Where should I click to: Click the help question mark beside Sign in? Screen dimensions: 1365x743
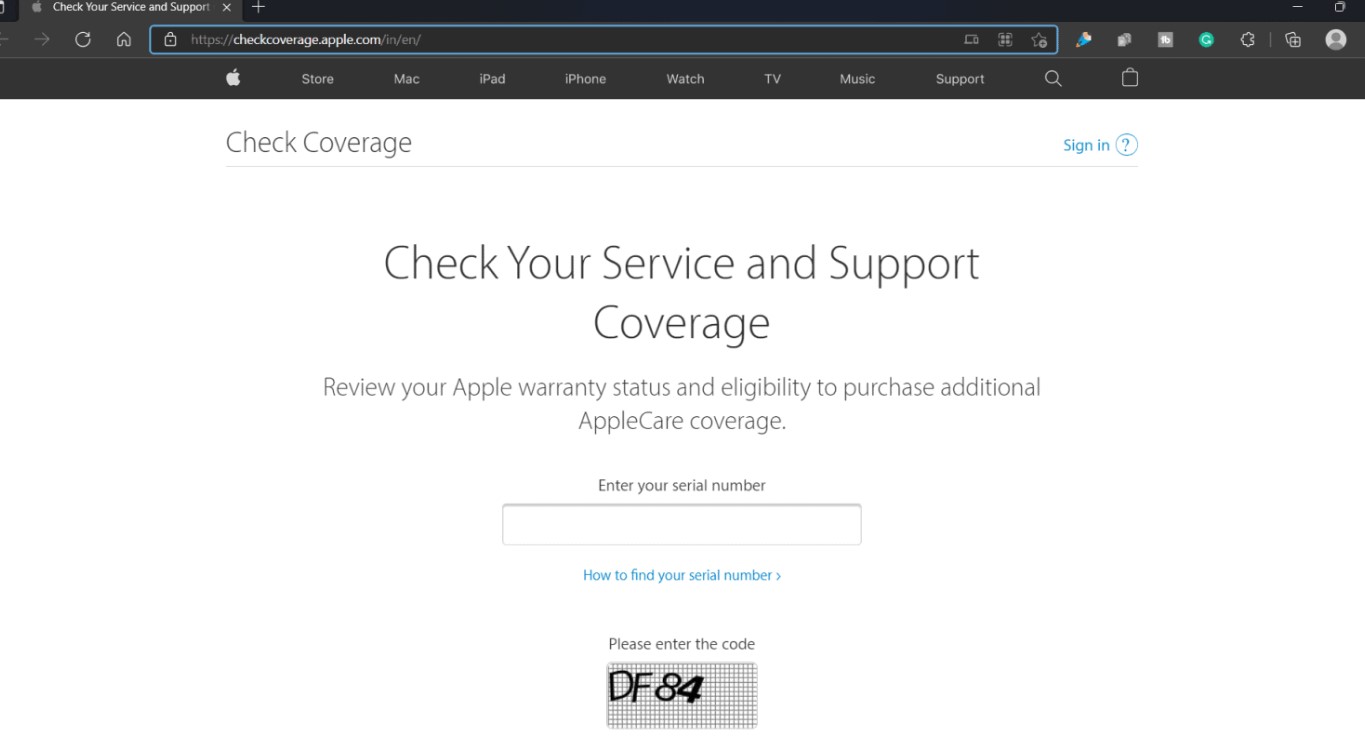click(1126, 145)
